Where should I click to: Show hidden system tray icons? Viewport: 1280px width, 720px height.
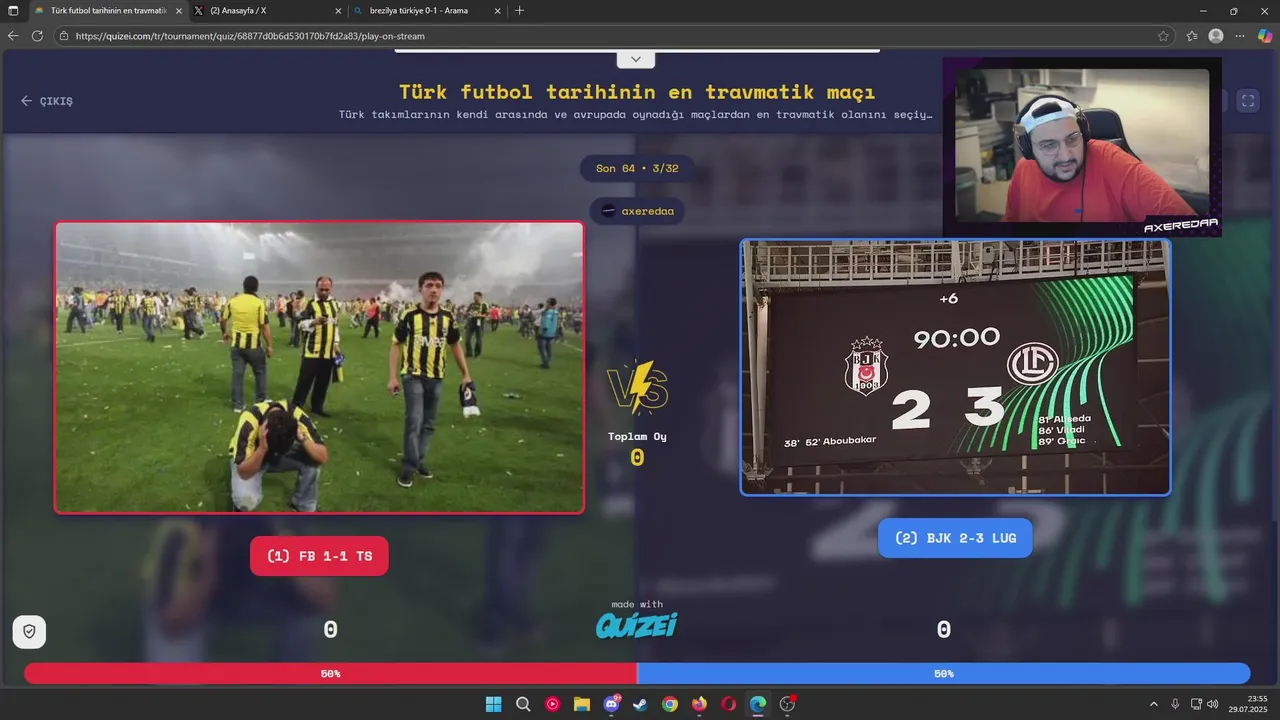[1153, 704]
